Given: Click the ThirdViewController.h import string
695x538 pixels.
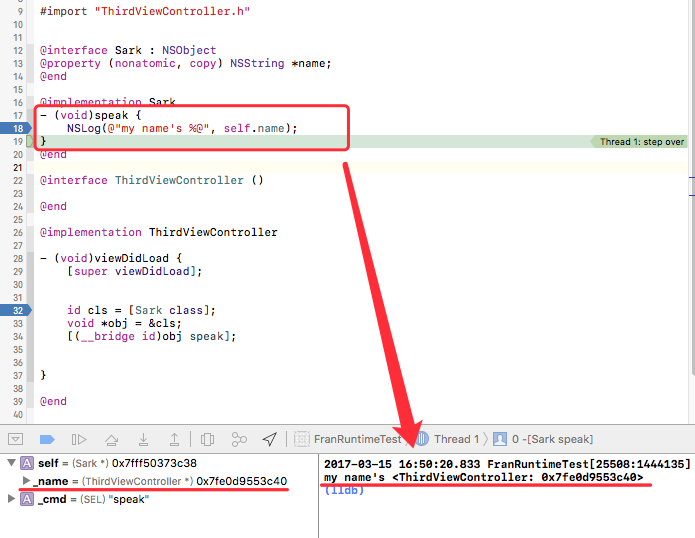Looking at the screenshot, I should 172,11.
